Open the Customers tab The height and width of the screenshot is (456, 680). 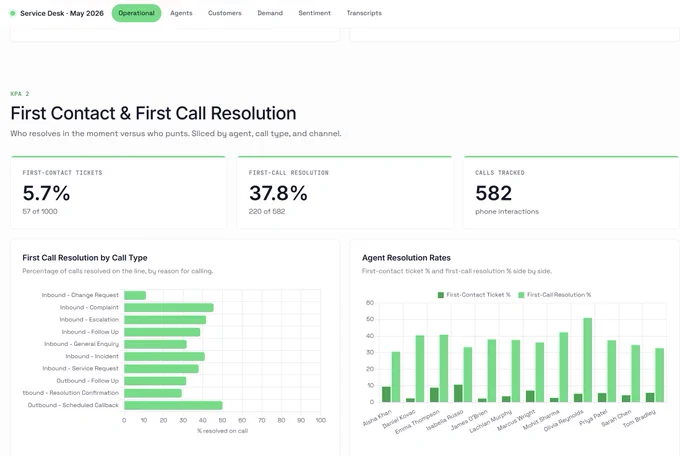[225, 13]
